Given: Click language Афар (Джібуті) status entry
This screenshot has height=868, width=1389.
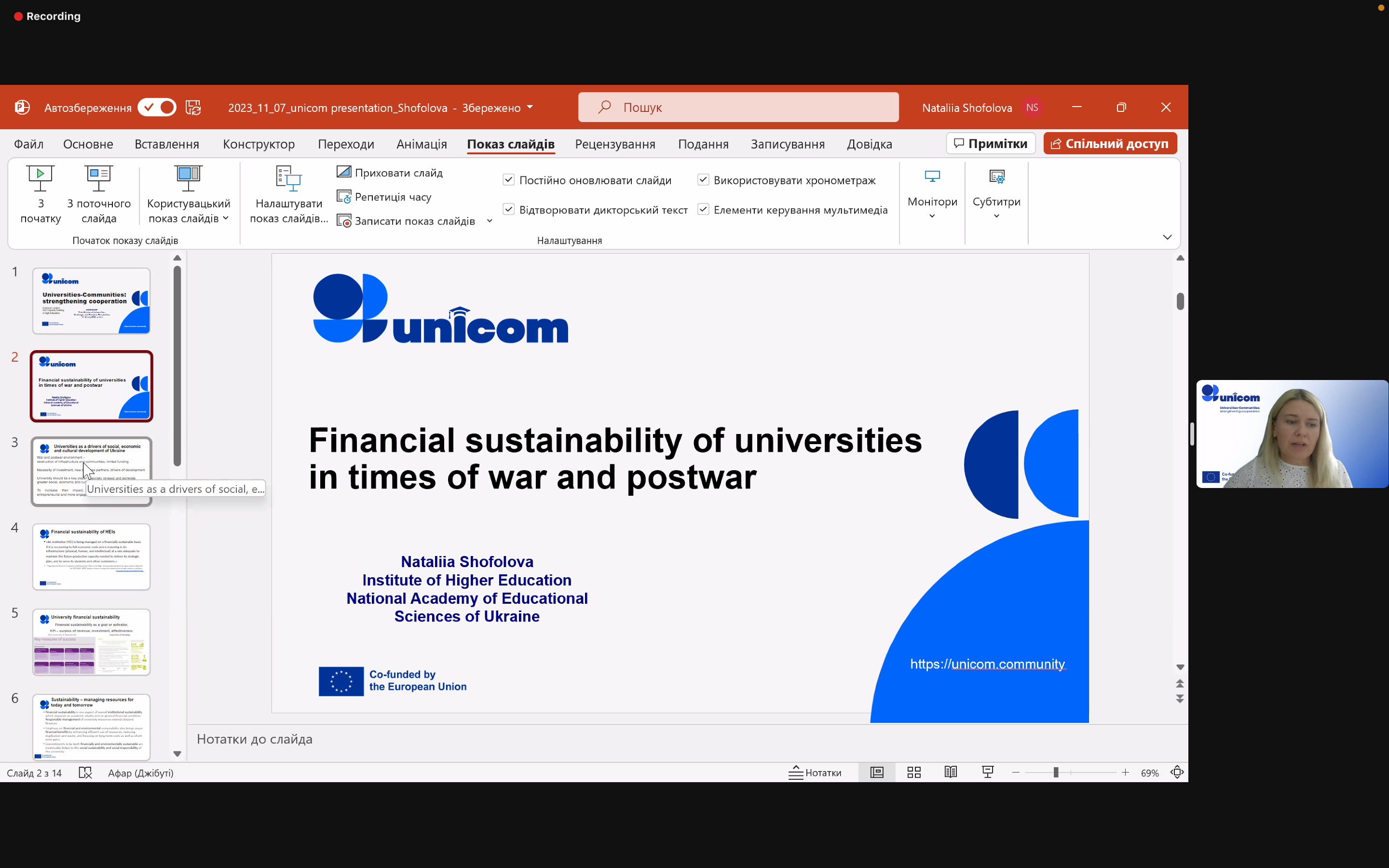Looking at the screenshot, I should pos(141,773).
